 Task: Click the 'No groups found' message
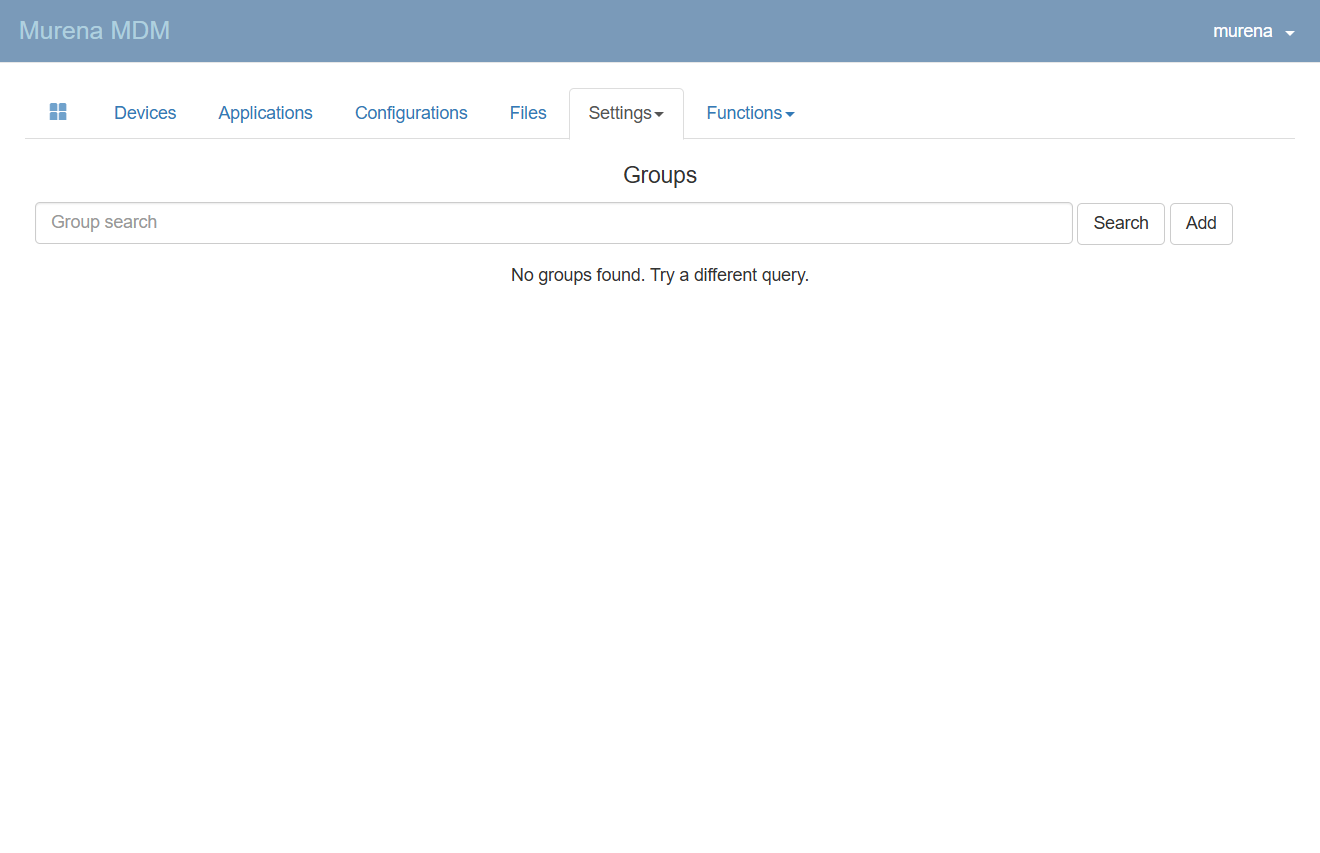[659, 275]
